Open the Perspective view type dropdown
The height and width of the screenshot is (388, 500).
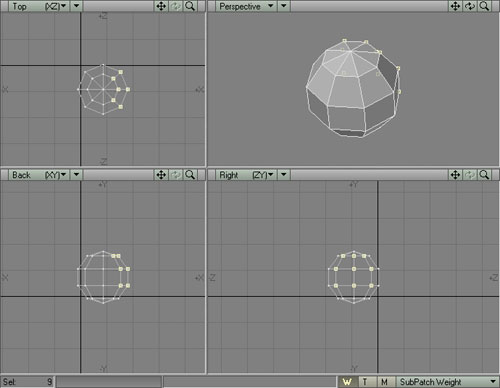tap(246, 6)
